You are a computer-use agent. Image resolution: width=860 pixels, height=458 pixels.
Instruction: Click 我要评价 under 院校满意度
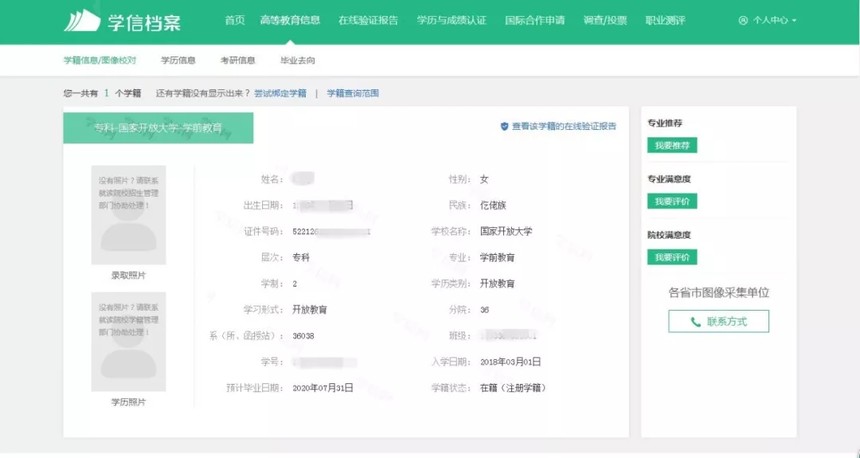(672, 257)
